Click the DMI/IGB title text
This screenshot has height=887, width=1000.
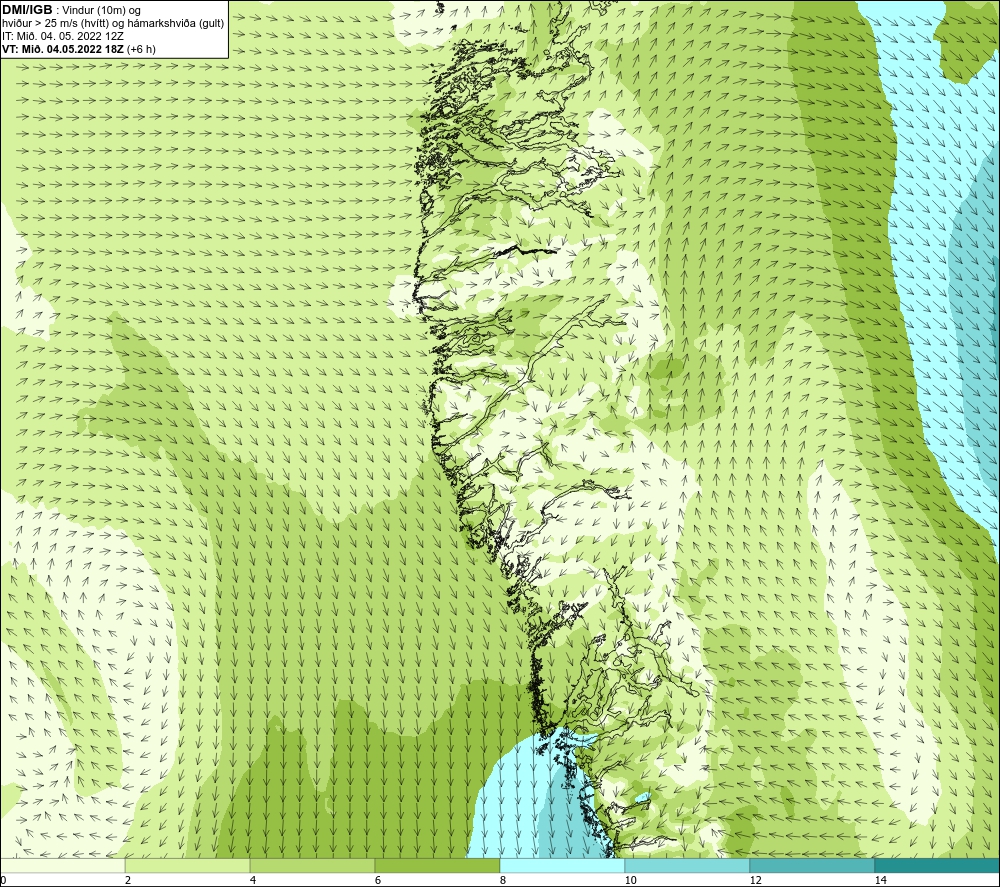click(x=27, y=10)
